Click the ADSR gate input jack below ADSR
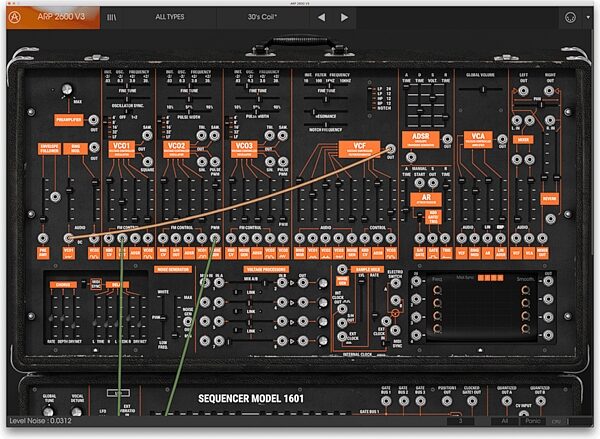 point(411,157)
